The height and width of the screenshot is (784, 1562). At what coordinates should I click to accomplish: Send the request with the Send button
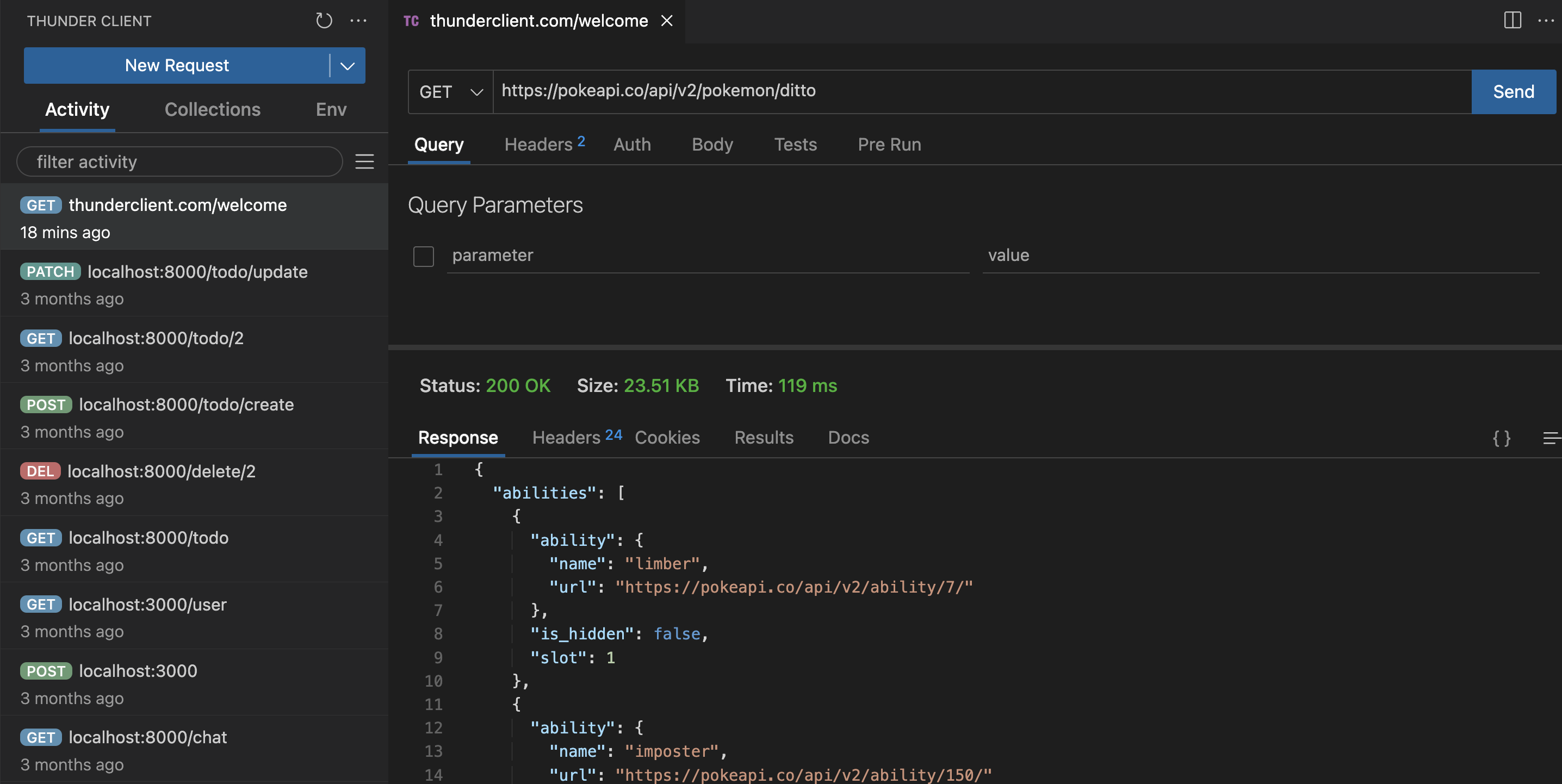1514,92
